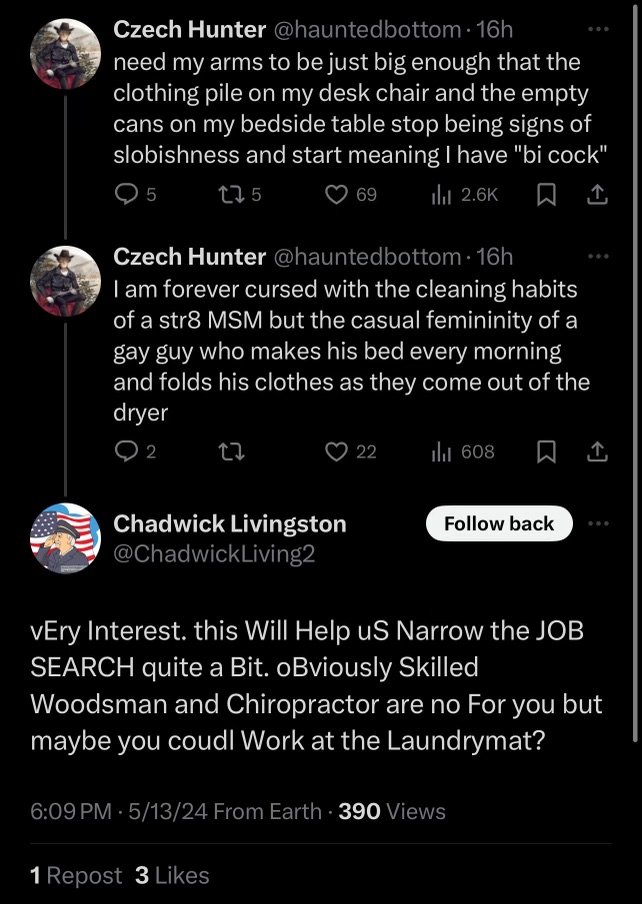Repost the second Czech Hunter tweet

(229, 452)
